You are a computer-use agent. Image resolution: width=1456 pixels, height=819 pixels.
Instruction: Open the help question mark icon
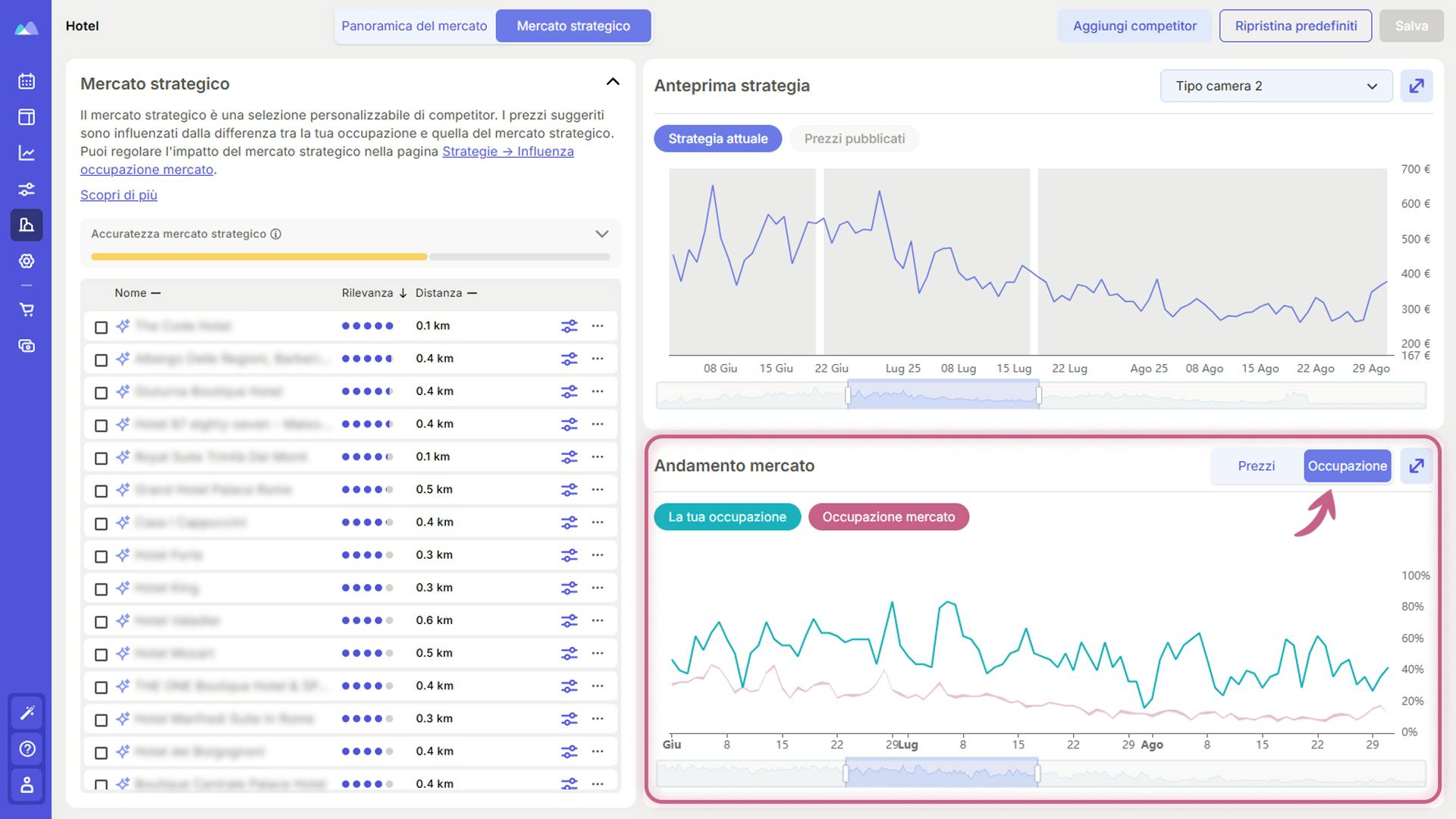click(27, 748)
